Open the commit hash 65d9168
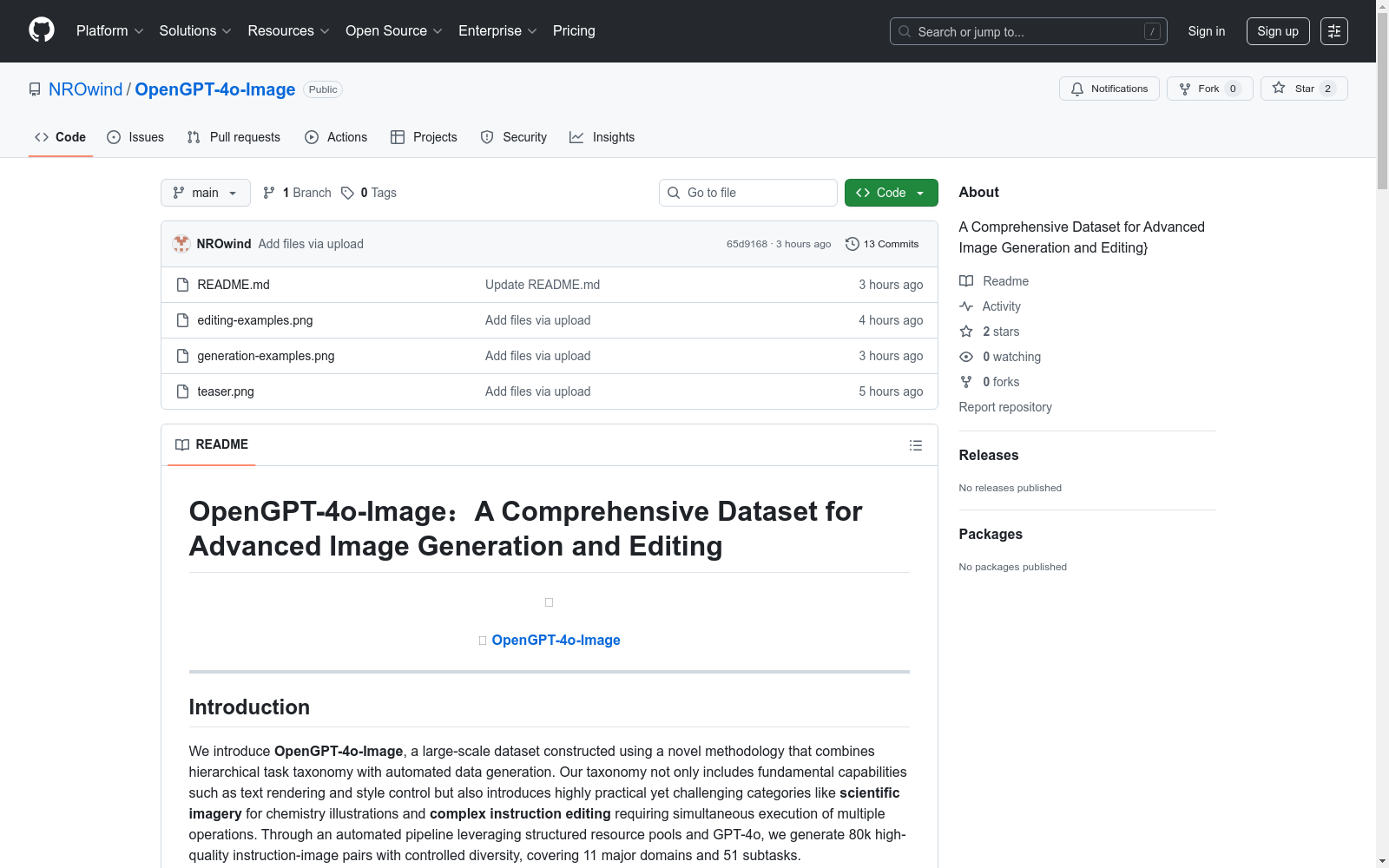This screenshot has height=868, width=1389. [747, 244]
